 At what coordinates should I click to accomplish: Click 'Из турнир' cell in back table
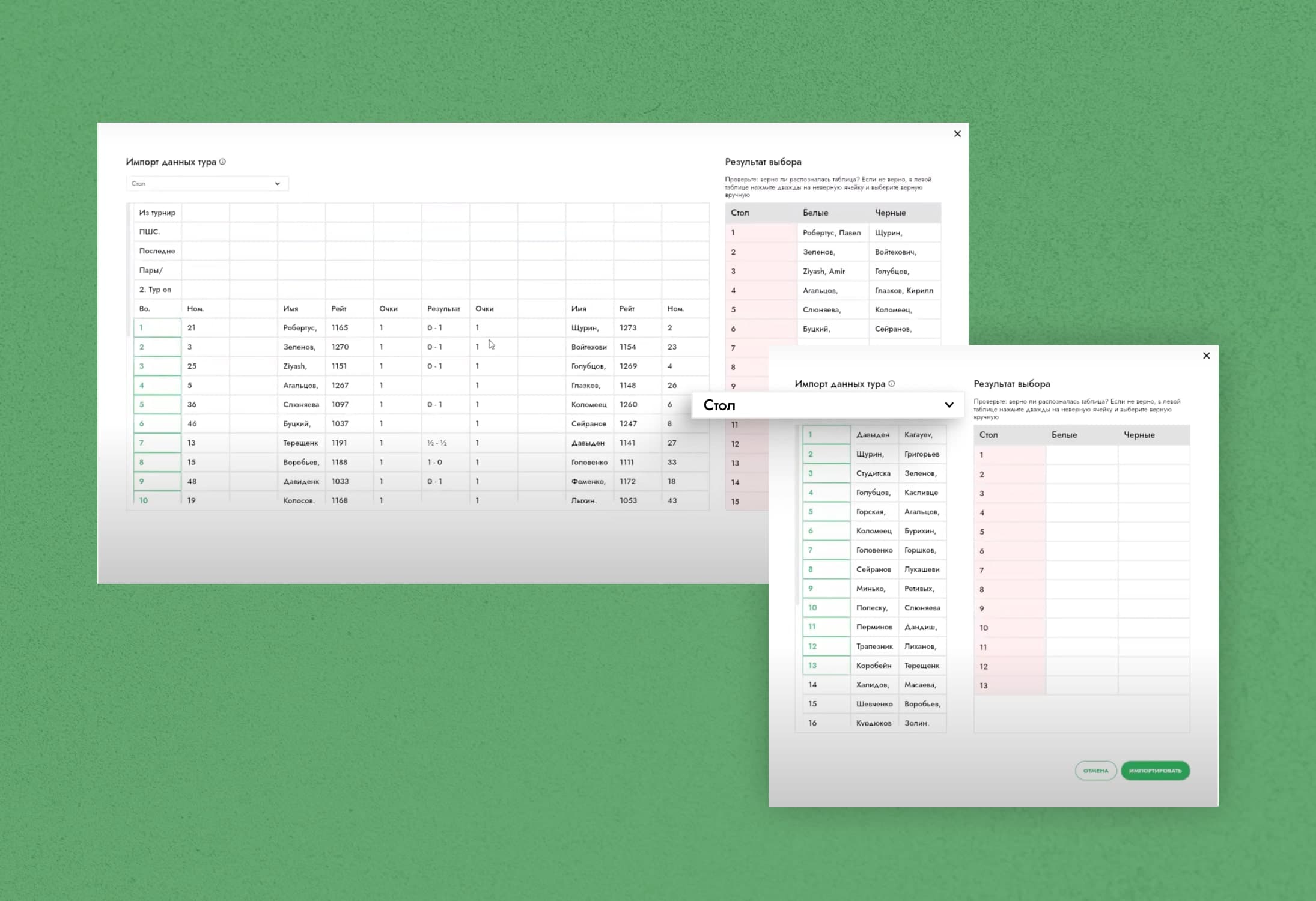click(x=157, y=213)
